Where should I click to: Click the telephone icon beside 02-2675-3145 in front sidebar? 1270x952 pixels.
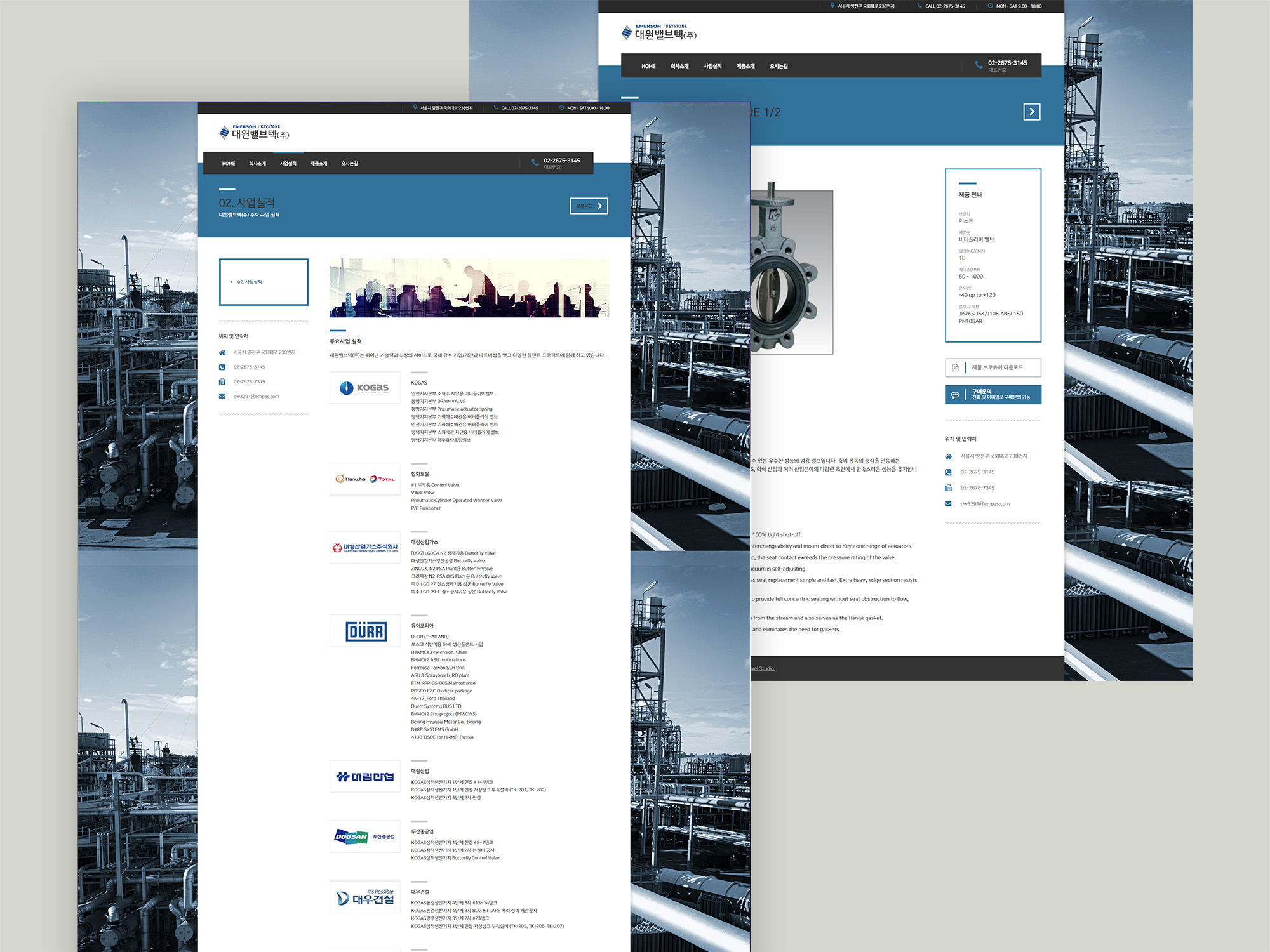pyautogui.click(x=222, y=367)
